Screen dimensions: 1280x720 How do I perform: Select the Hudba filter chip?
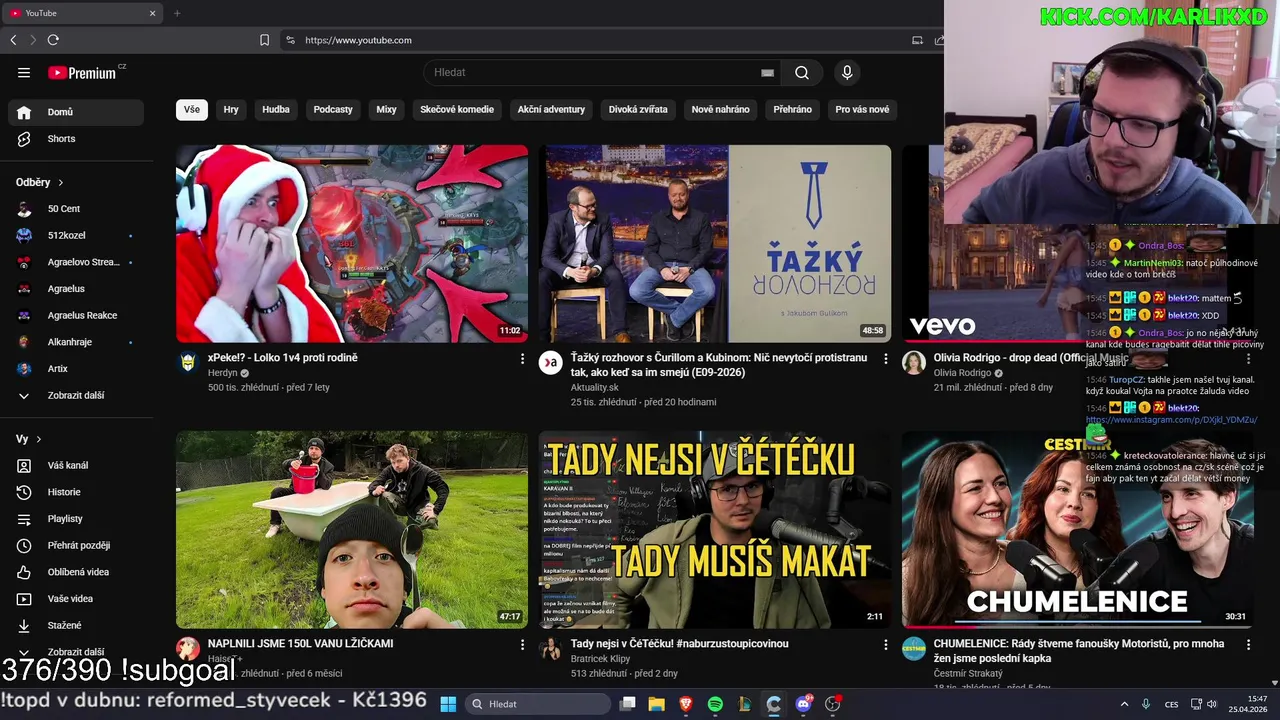coord(276,109)
